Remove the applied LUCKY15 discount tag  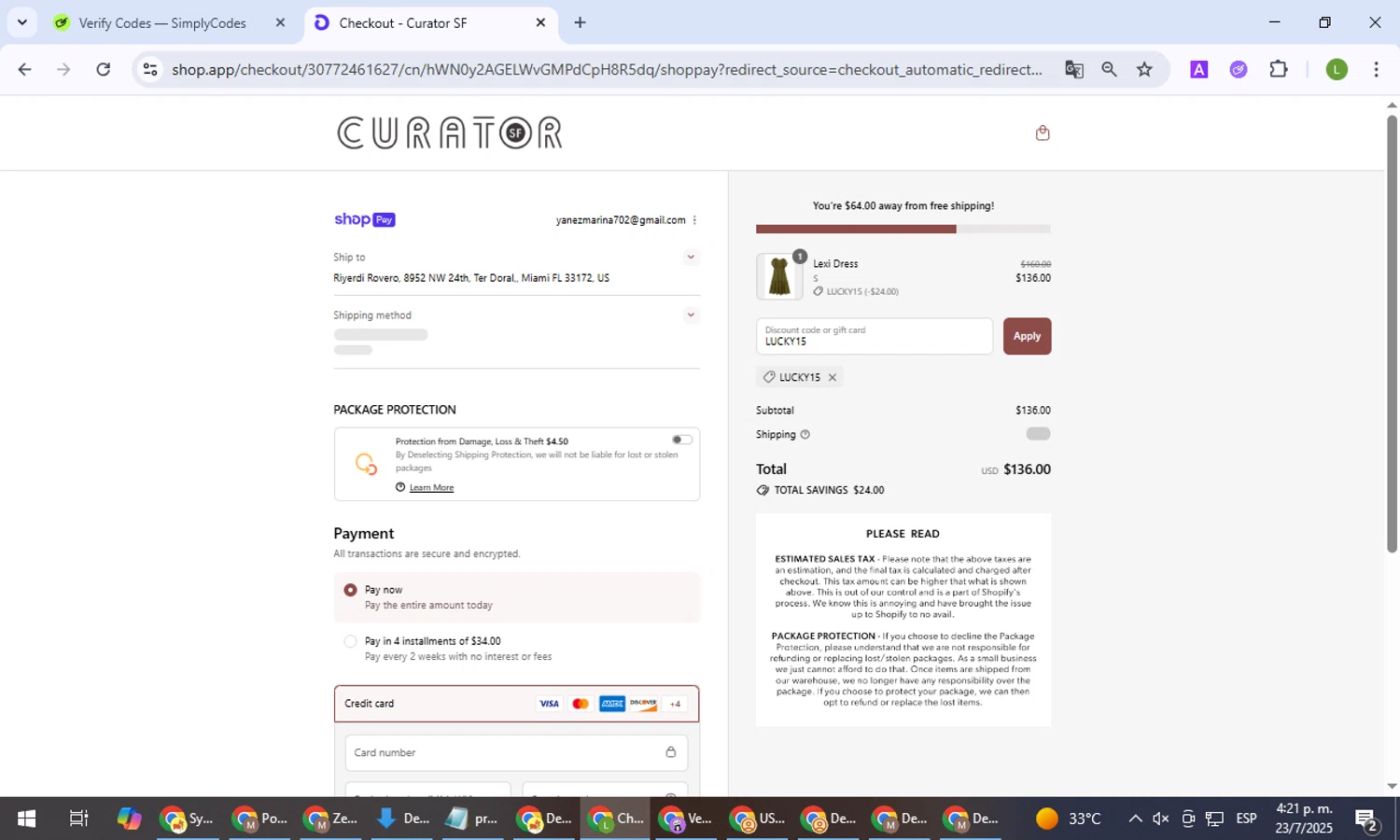tap(832, 377)
